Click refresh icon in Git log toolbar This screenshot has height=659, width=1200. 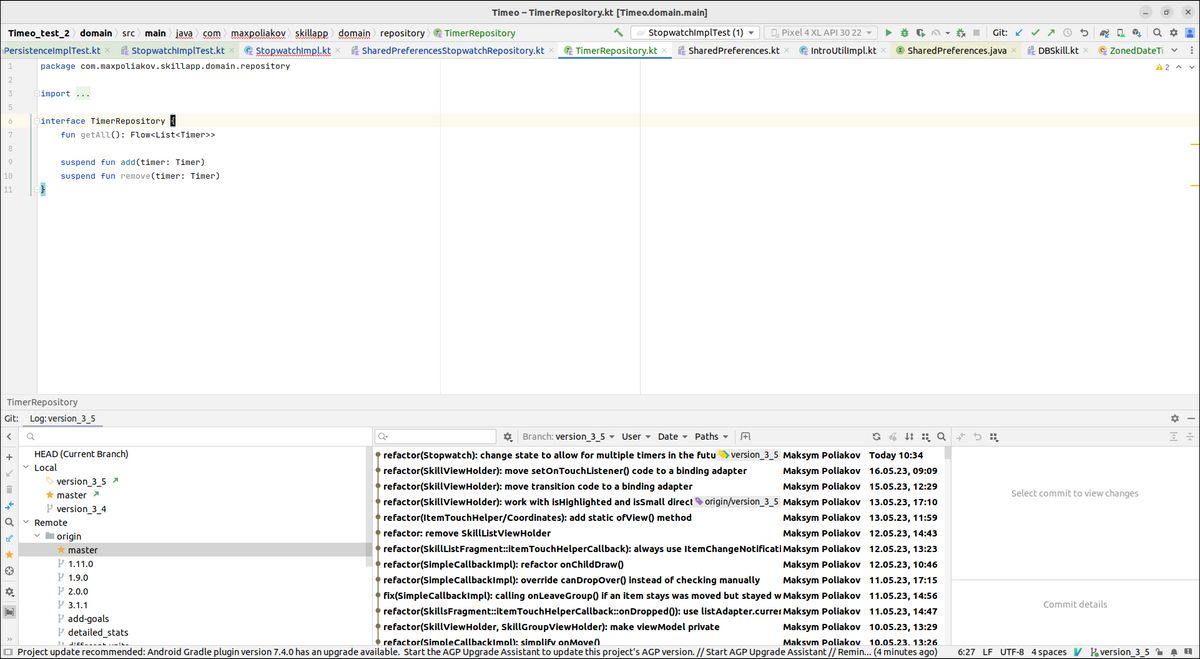point(877,437)
